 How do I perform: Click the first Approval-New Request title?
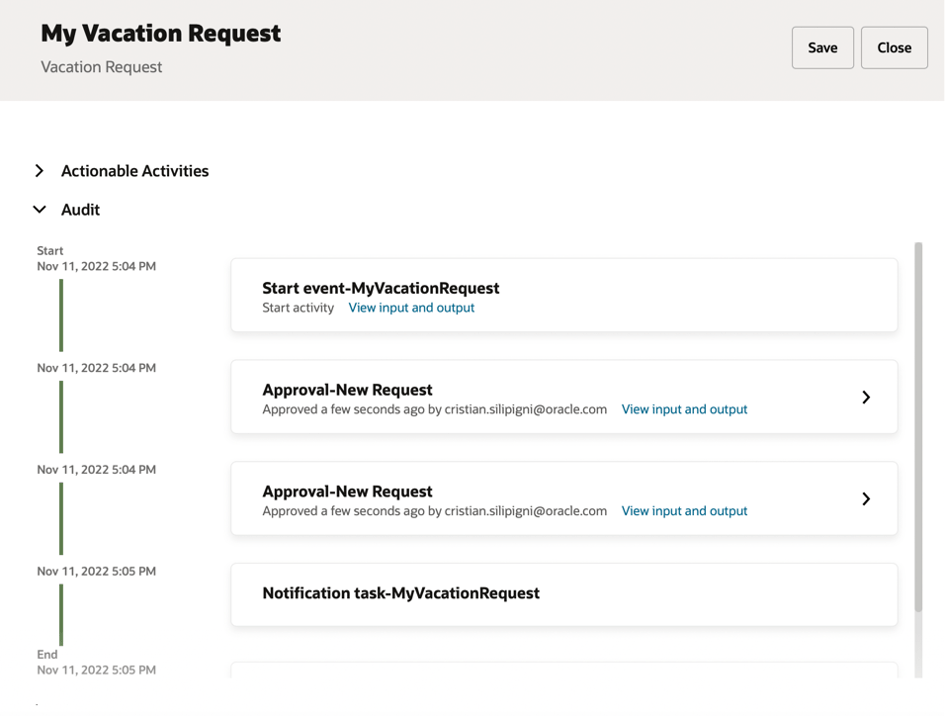pos(347,390)
